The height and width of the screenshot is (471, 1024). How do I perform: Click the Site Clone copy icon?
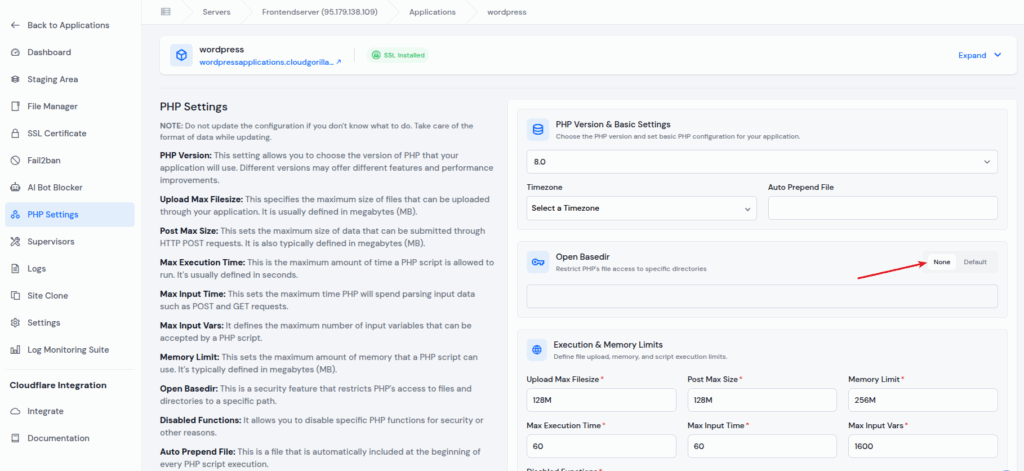16,296
